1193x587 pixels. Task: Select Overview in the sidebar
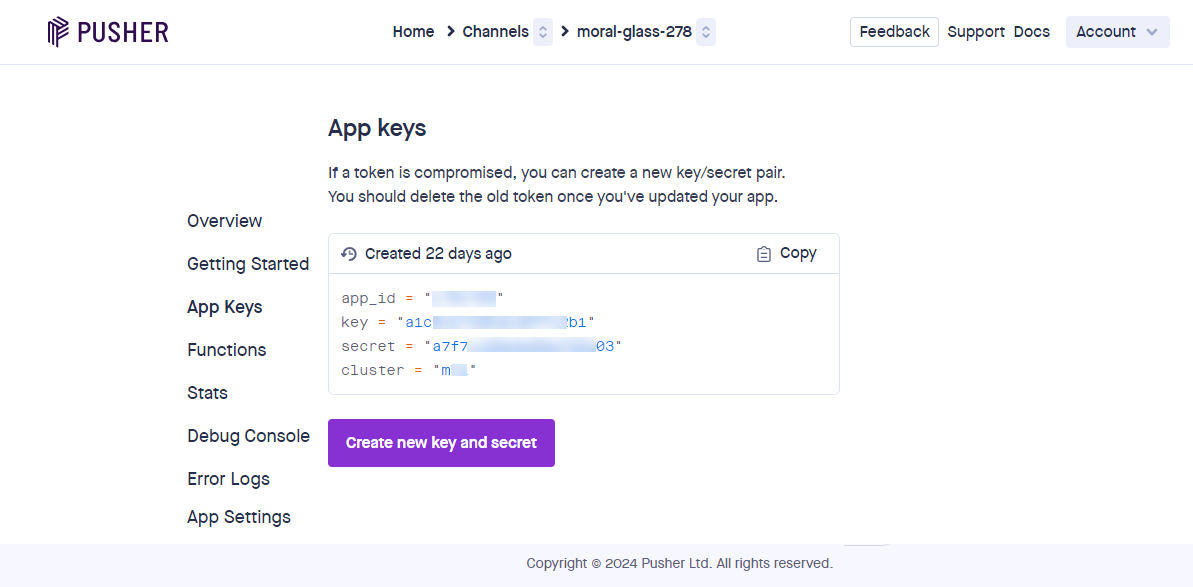coord(224,221)
